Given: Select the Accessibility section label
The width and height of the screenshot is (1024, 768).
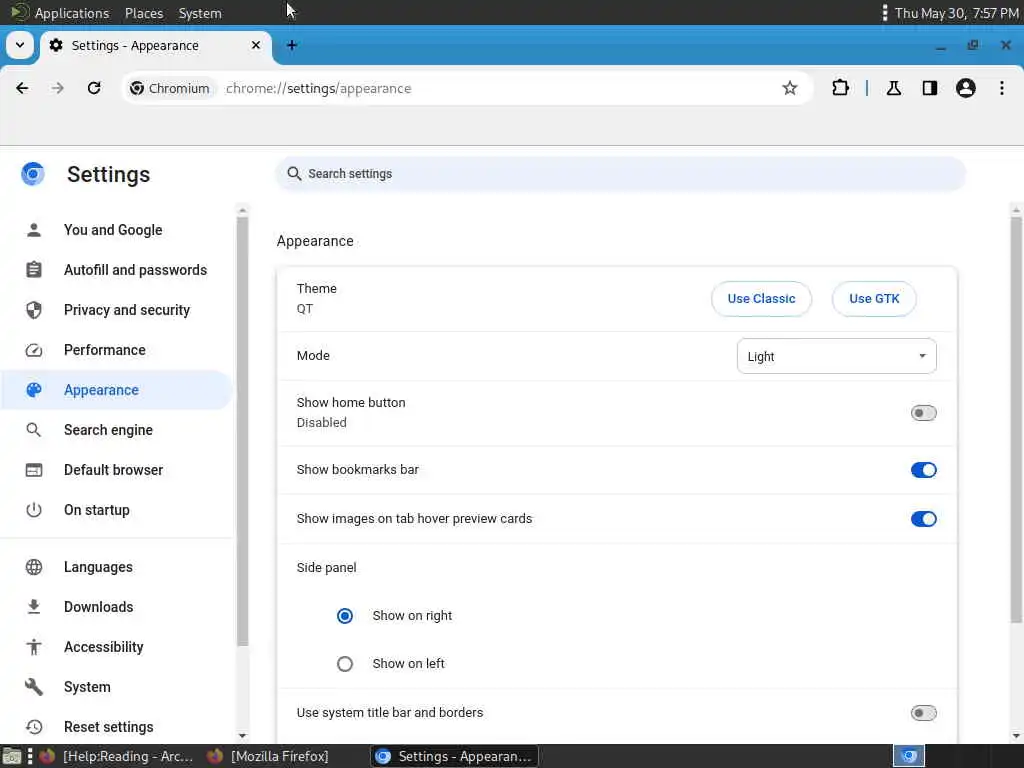Looking at the screenshot, I should [104, 647].
